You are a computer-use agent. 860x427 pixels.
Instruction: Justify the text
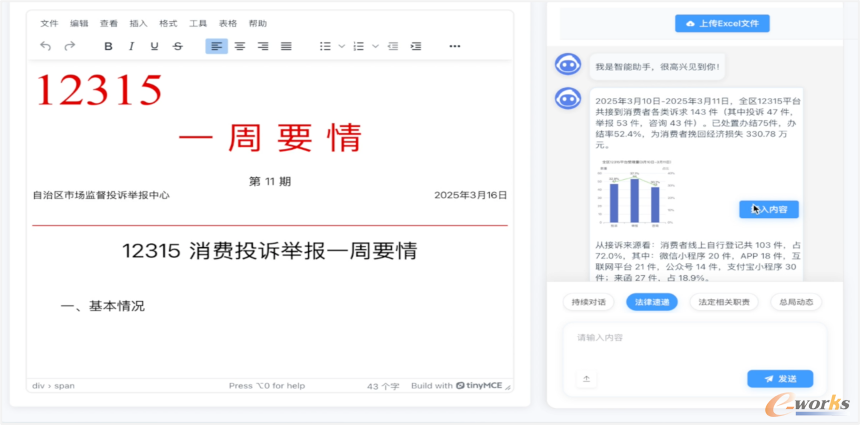click(286, 46)
